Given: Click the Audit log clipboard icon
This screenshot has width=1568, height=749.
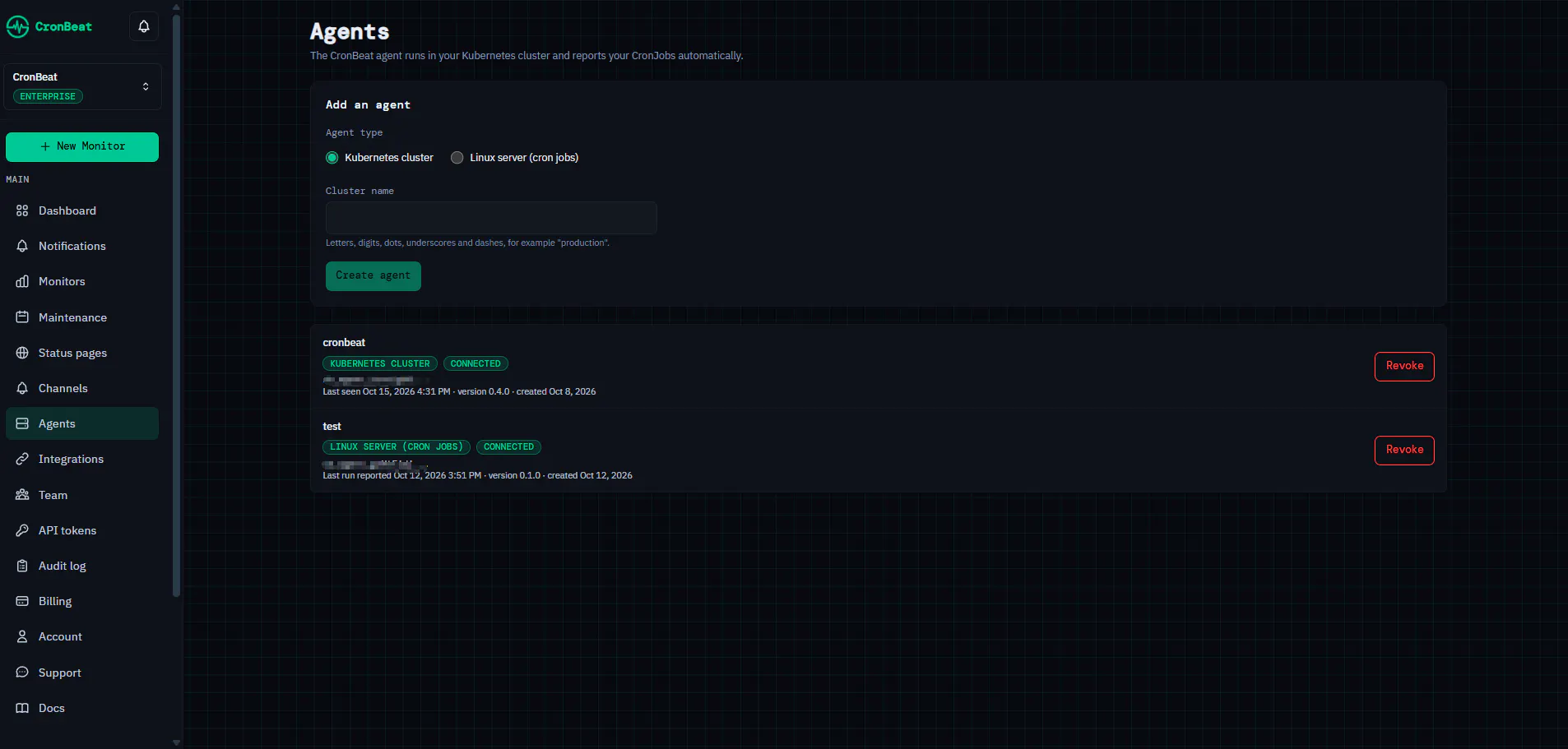Looking at the screenshot, I should tap(22, 566).
